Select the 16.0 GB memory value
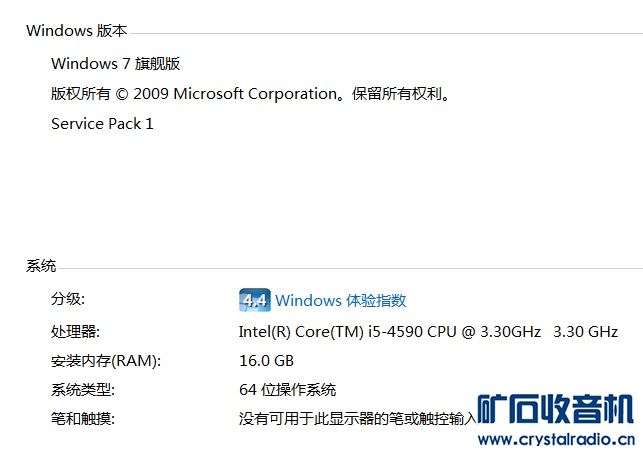 point(266,361)
